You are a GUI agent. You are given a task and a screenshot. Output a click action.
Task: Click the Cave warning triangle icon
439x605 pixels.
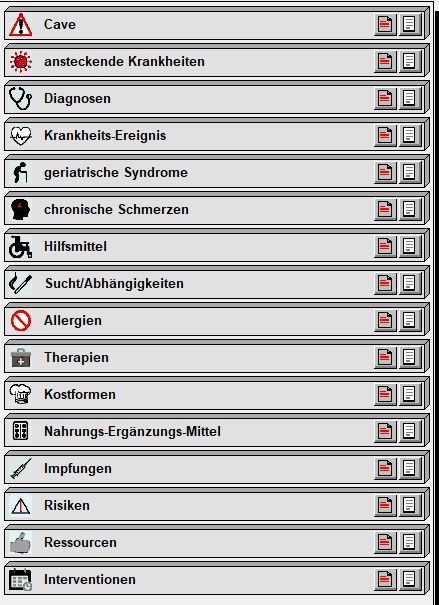20,25
